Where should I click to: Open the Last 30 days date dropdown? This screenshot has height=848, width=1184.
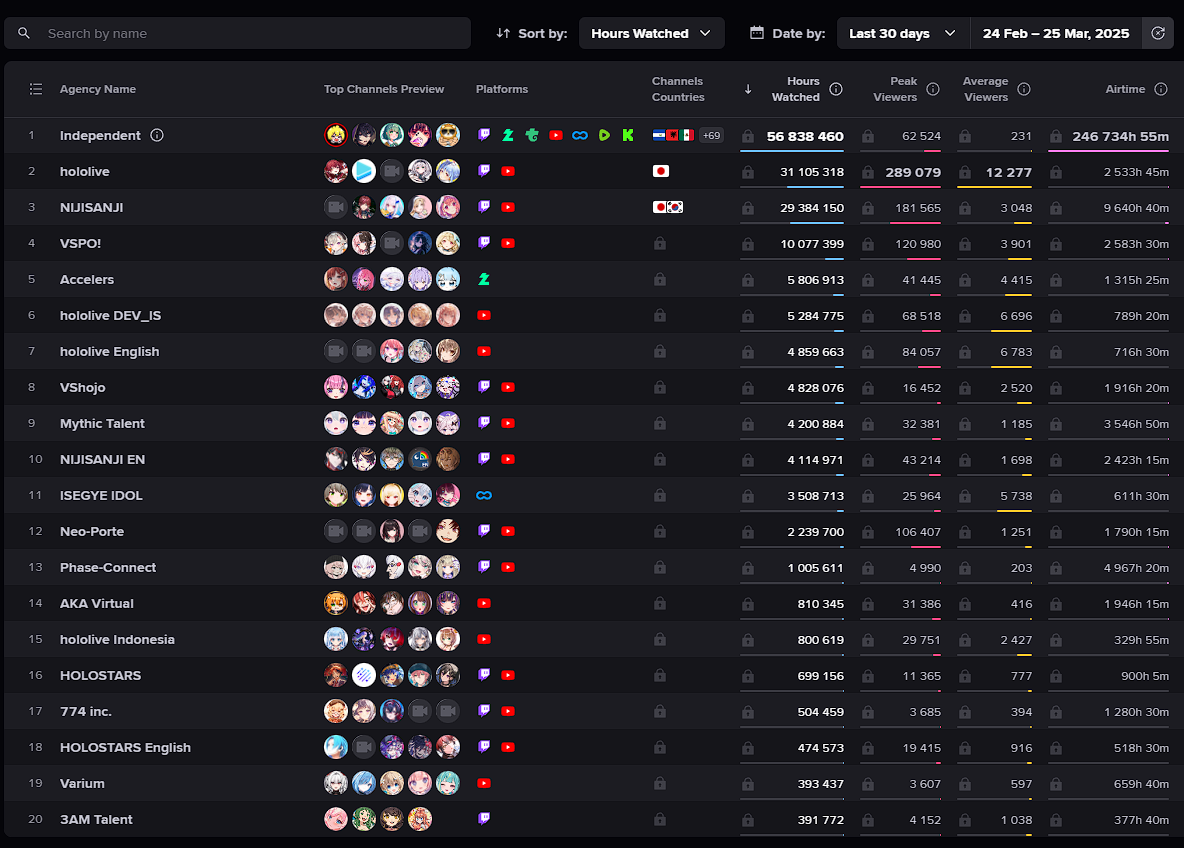[902, 33]
